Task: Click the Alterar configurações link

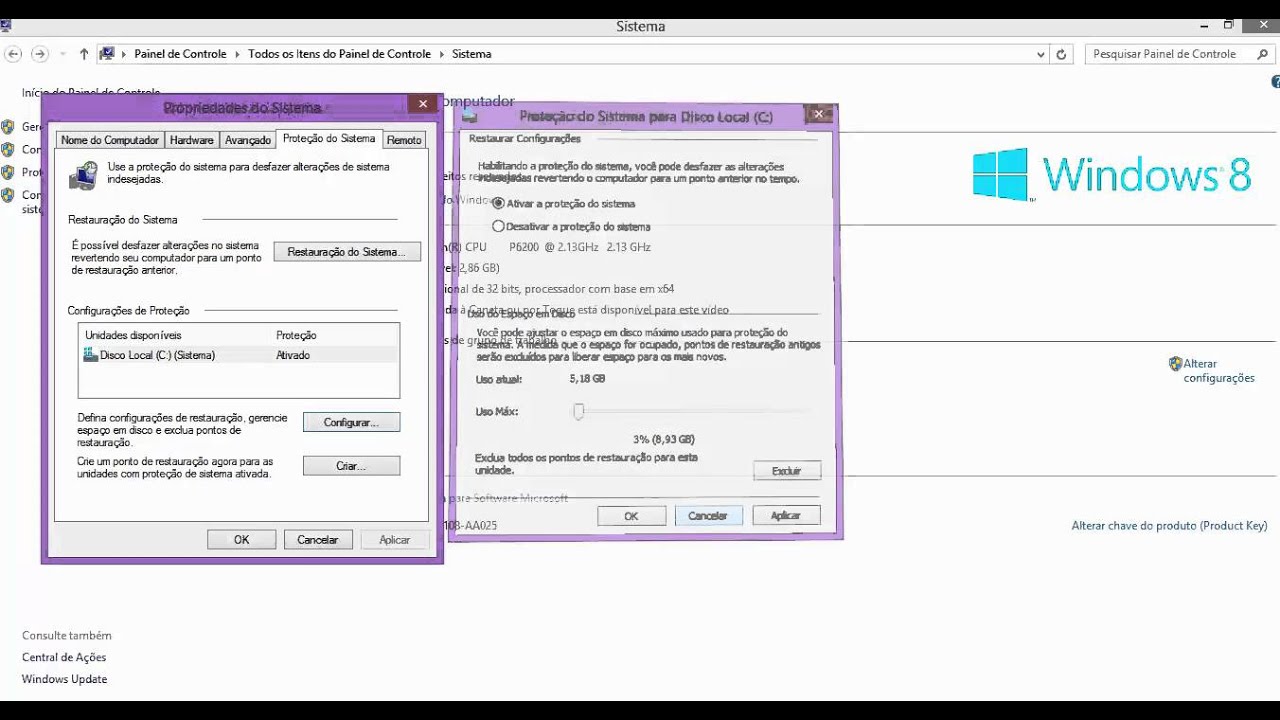Action: tap(1218, 371)
